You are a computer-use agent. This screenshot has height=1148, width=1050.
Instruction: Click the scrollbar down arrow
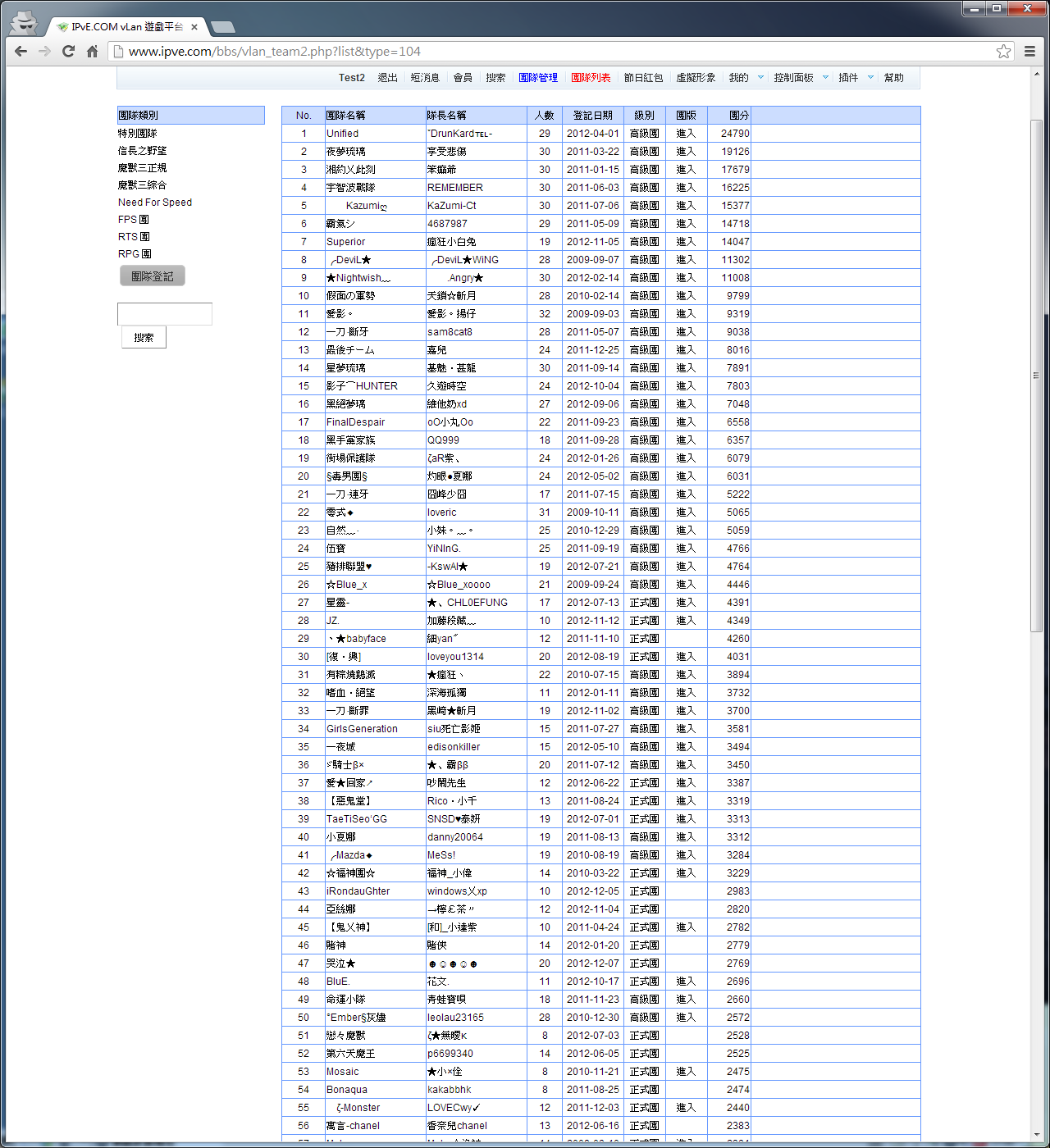point(1037,1134)
